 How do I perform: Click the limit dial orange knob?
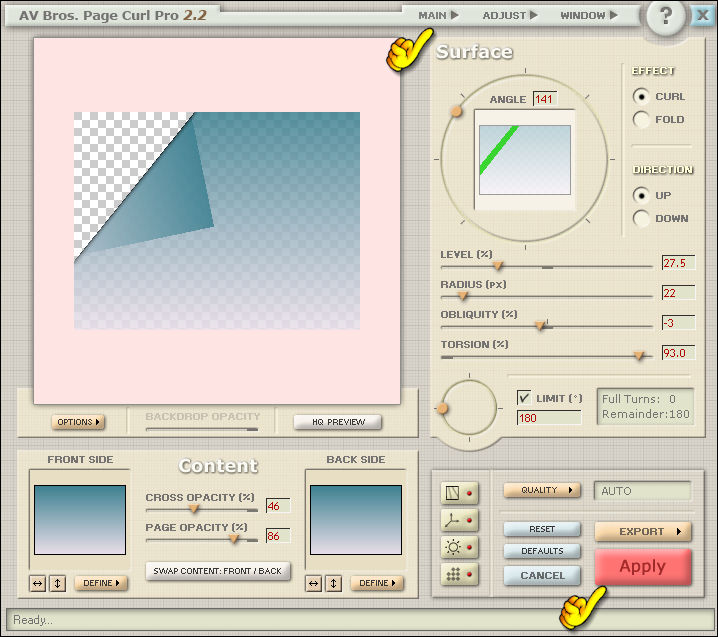point(442,408)
